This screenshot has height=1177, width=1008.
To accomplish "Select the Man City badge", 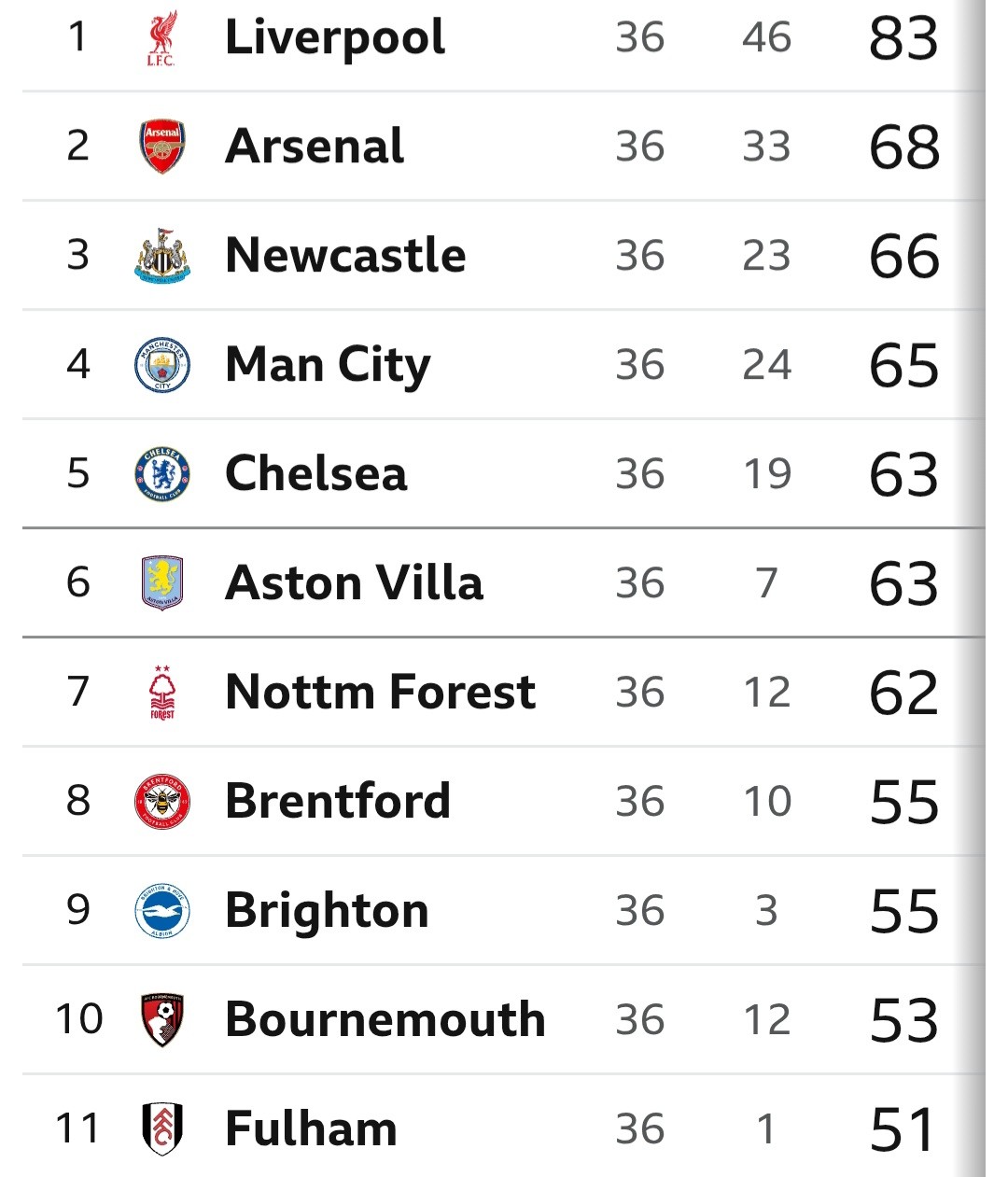I will pyautogui.click(x=162, y=365).
